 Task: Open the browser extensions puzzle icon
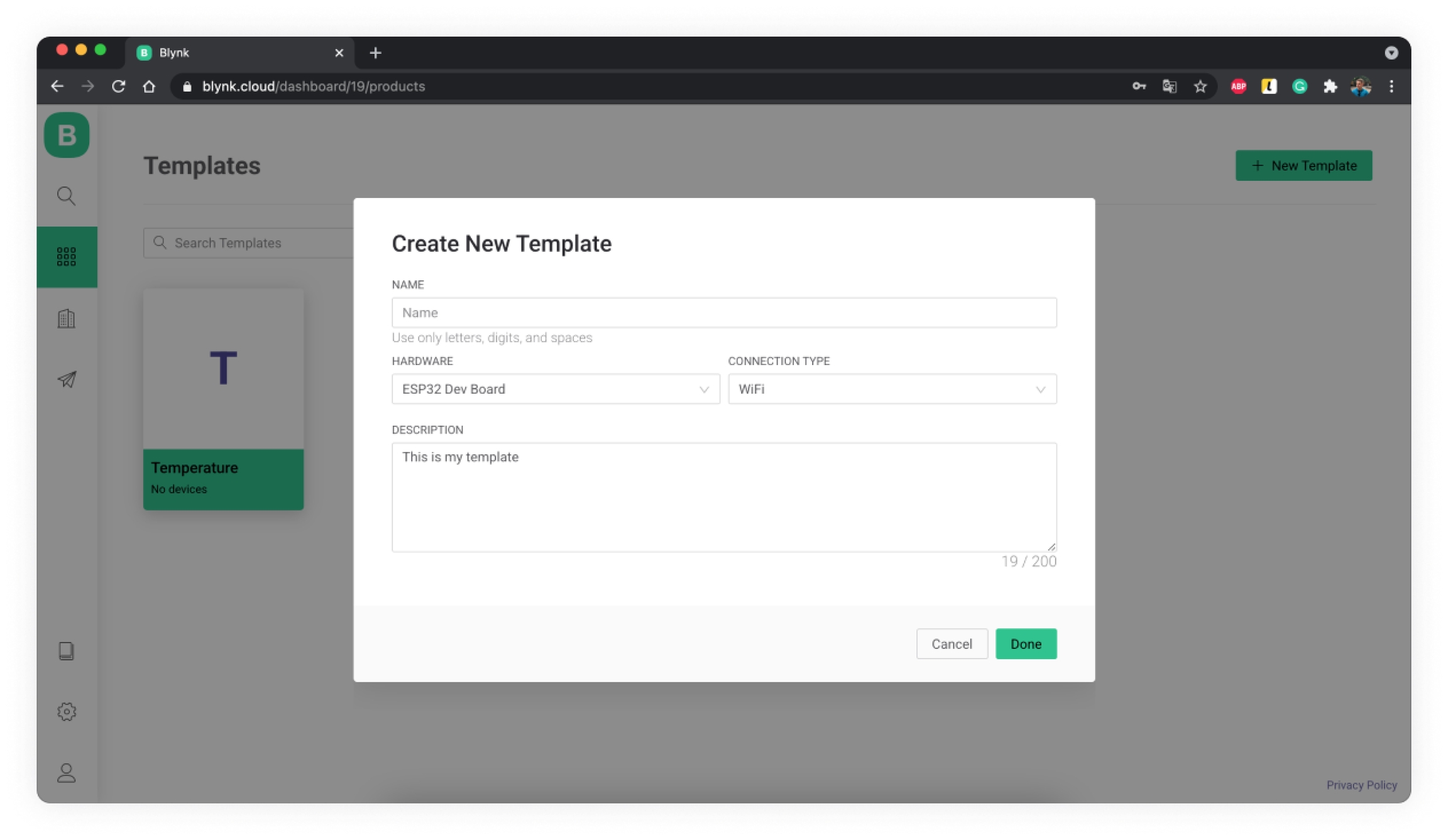point(1330,87)
